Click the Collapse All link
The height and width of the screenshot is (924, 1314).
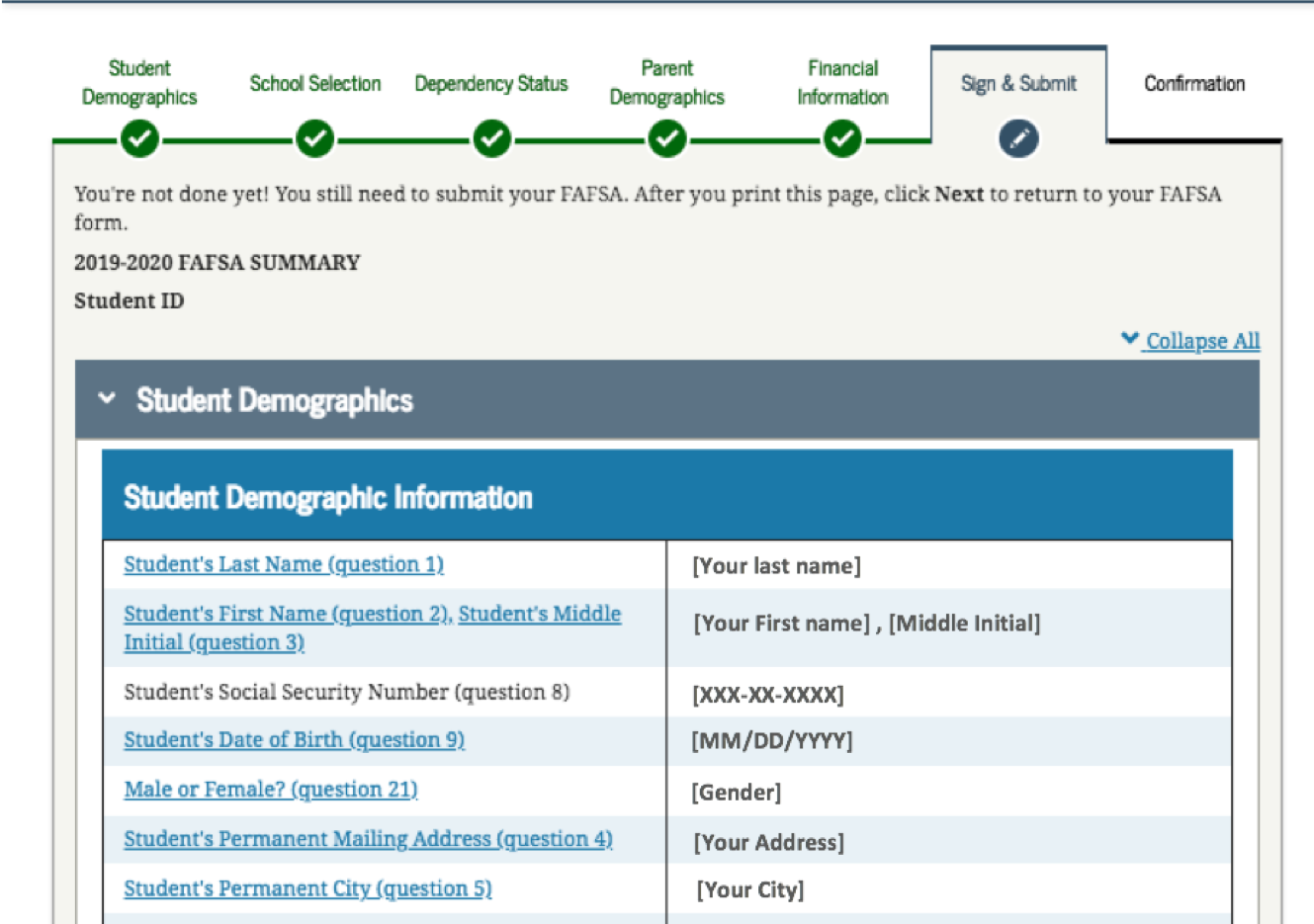[x=1202, y=341]
